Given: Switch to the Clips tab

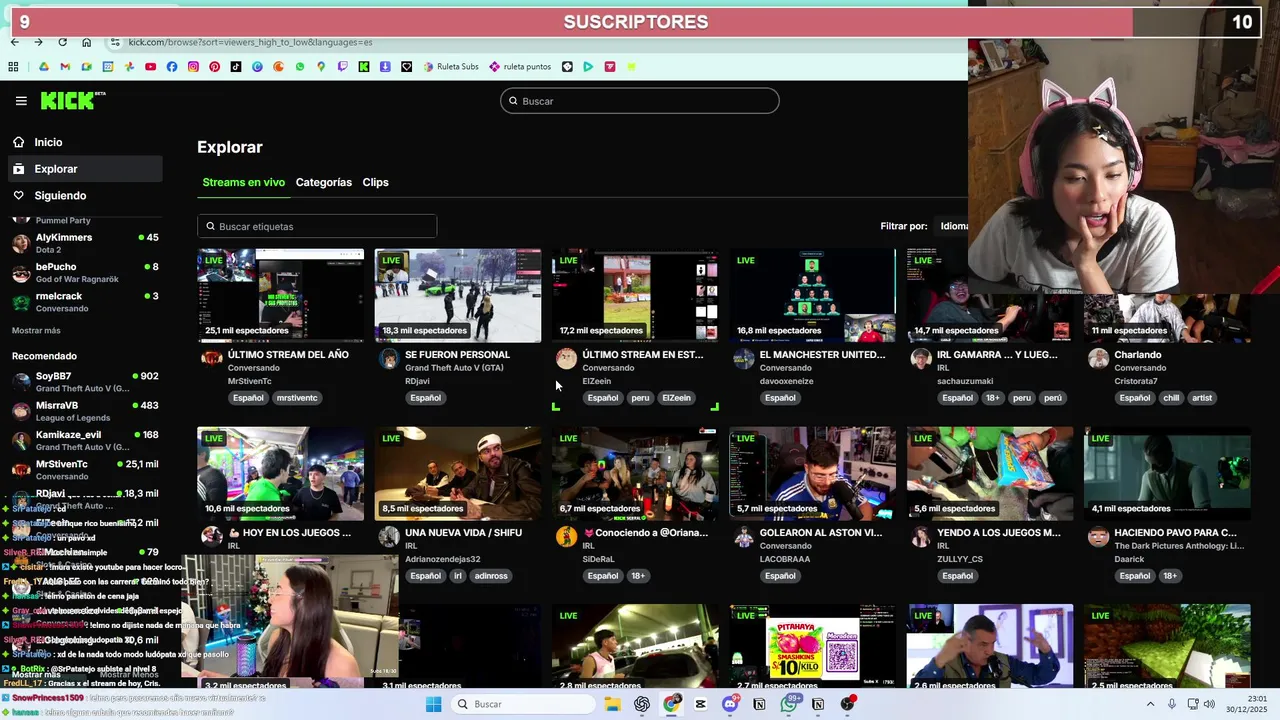Looking at the screenshot, I should [x=375, y=182].
